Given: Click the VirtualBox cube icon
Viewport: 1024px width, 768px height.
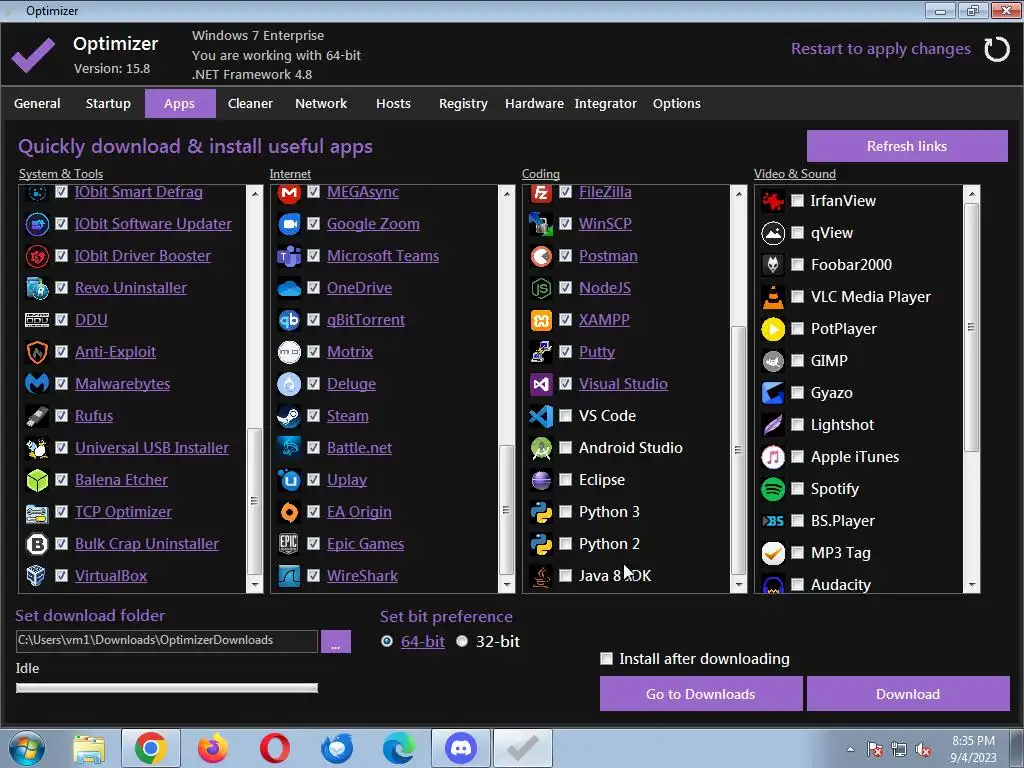Looking at the screenshot, I should [37, 576].
